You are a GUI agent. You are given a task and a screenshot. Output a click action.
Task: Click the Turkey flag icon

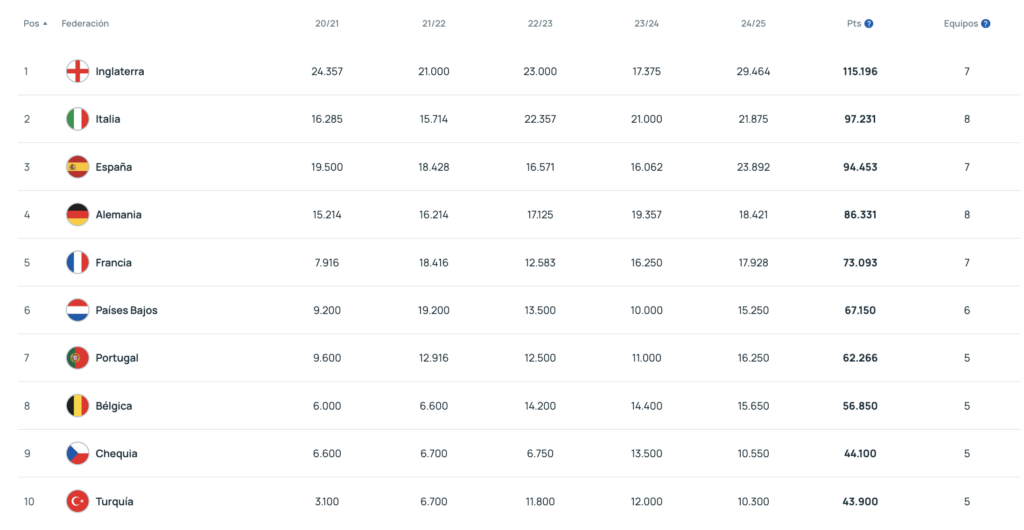coord(77,501)
